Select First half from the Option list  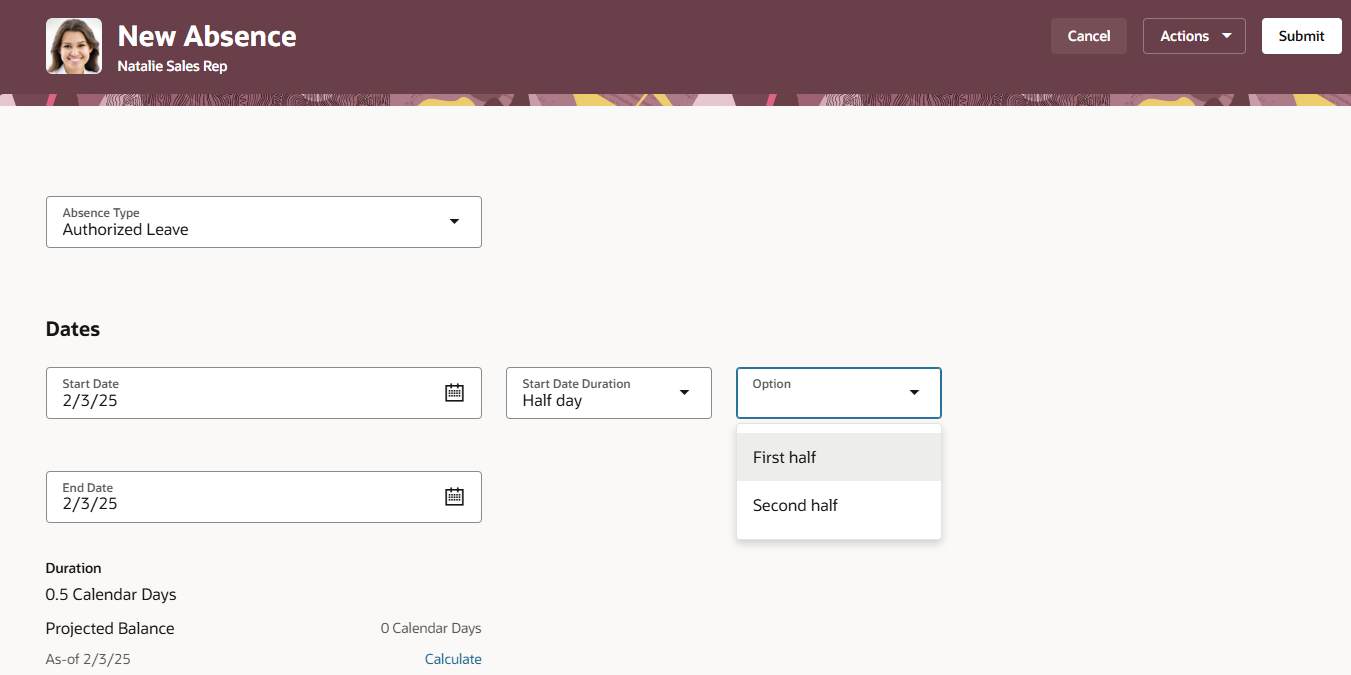click(784, 457)
